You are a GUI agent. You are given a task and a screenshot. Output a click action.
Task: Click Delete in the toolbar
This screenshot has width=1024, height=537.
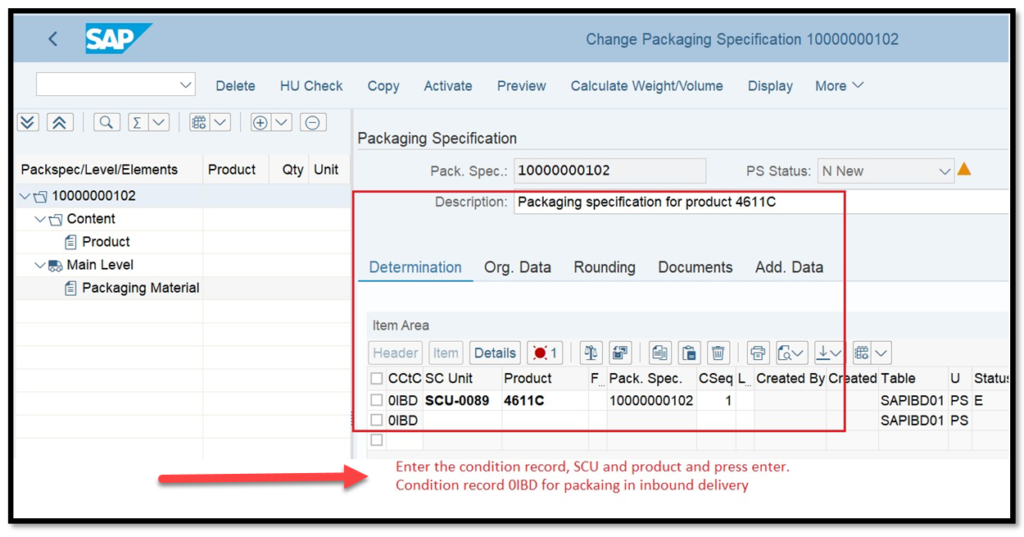click(x=235, y=86)
